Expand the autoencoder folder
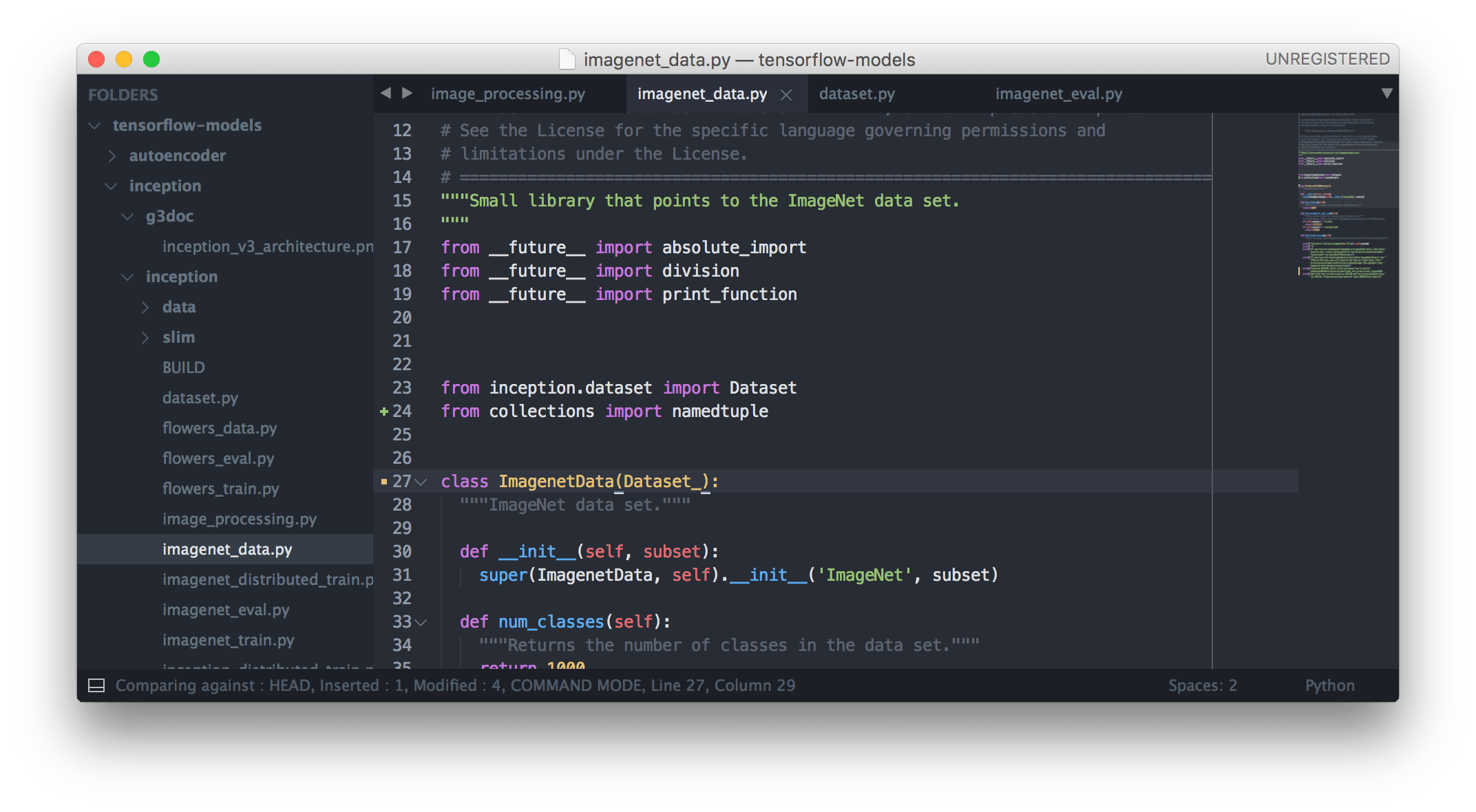This screenshot has width=1476, height=812. coord(112,156)
